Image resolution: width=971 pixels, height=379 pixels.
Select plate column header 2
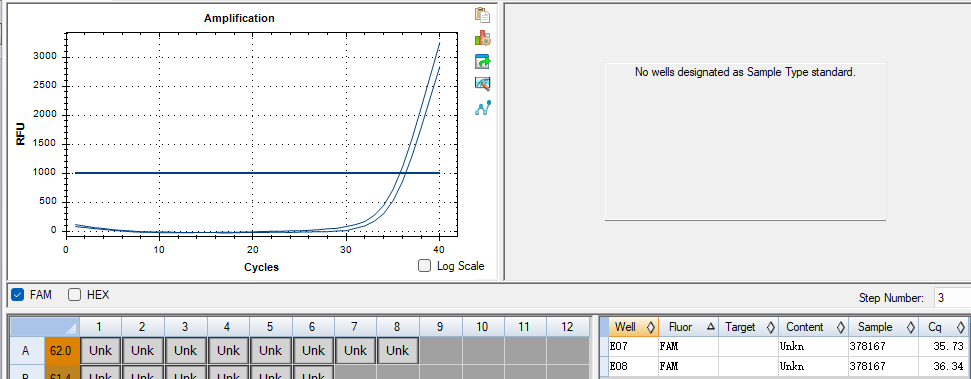pos(142,326)
